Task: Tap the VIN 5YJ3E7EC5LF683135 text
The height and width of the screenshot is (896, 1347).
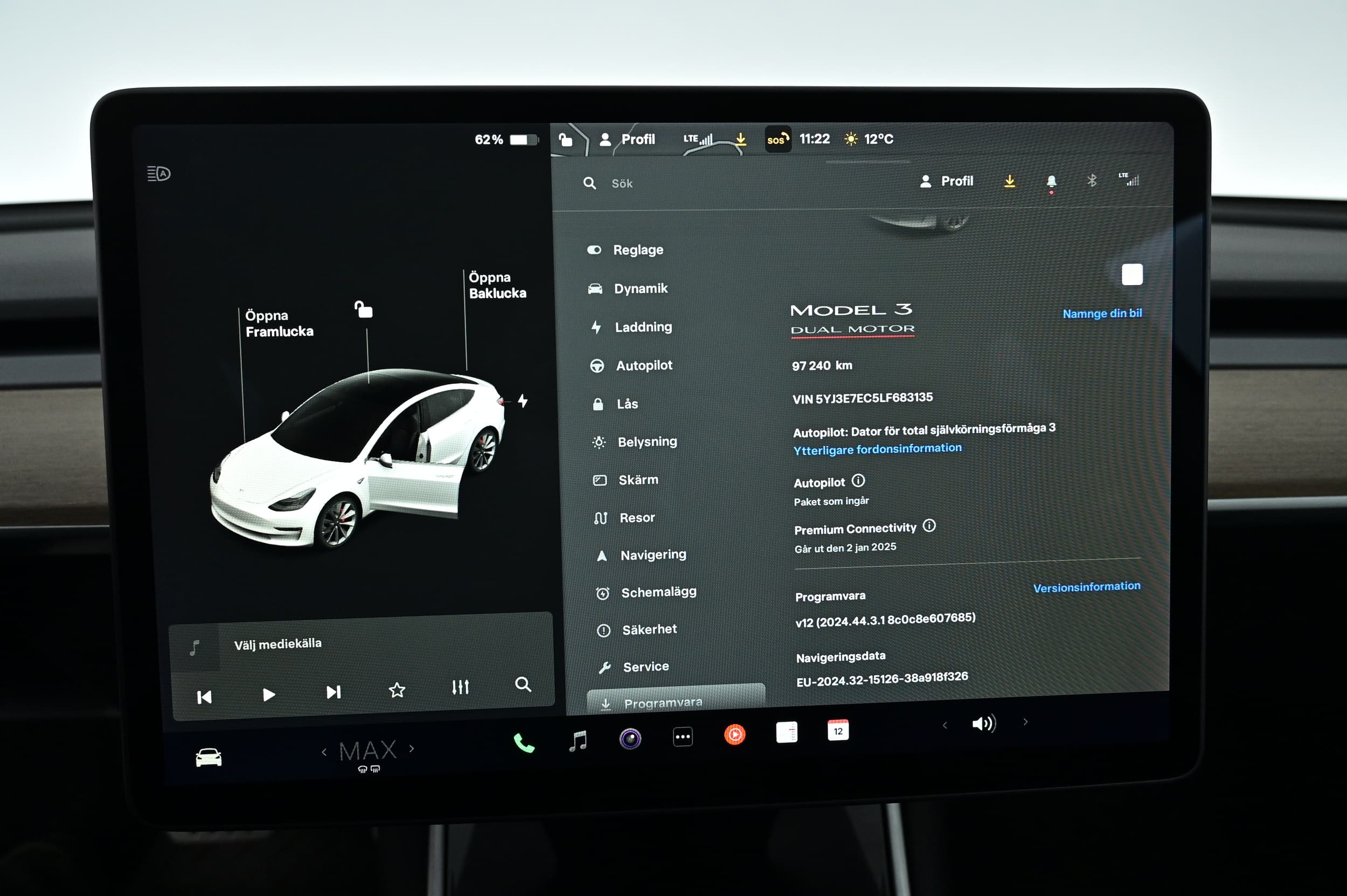Action: pyautogui.click(x=863, y=398)
